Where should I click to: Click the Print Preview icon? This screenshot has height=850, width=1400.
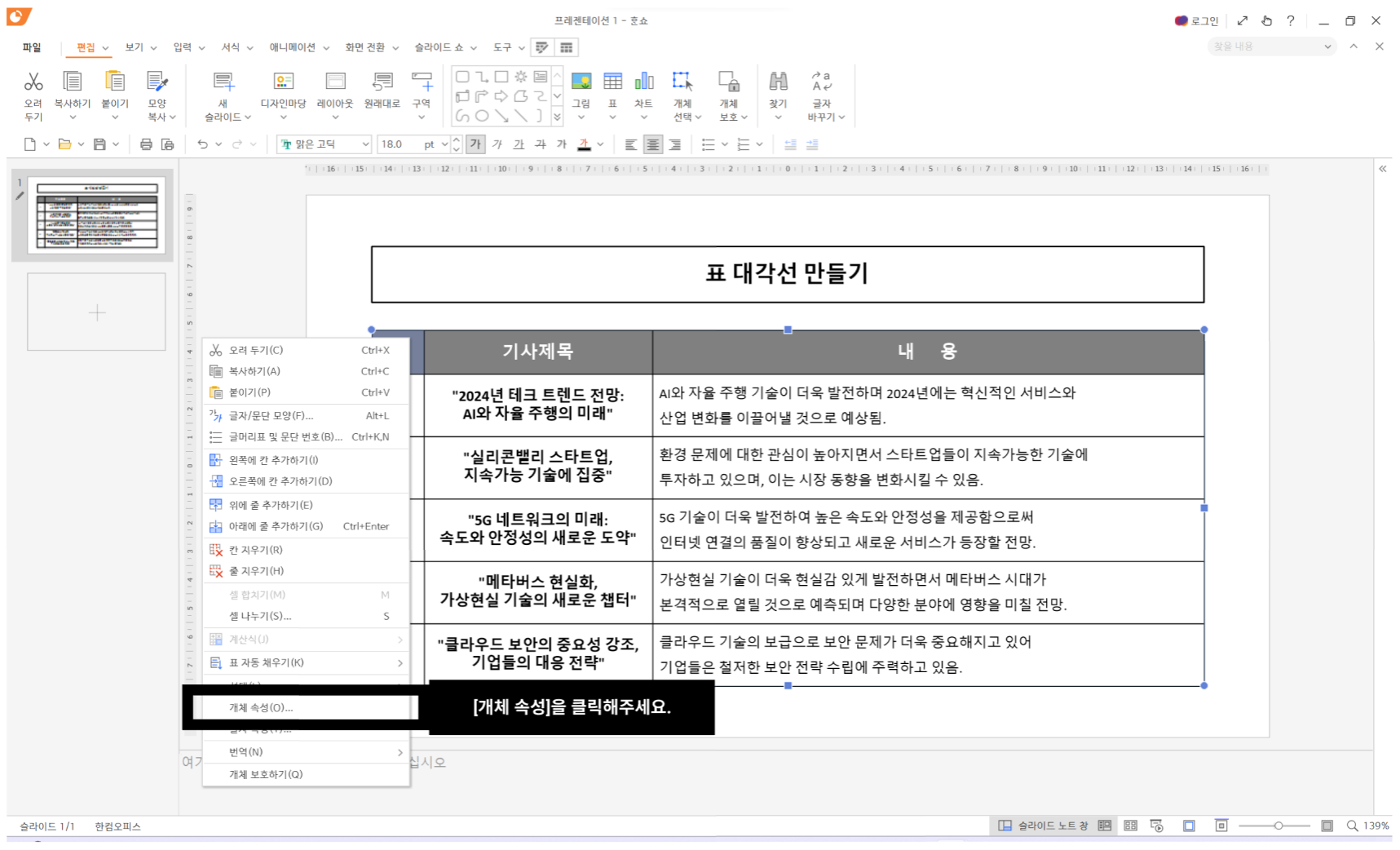coord(167,144)
